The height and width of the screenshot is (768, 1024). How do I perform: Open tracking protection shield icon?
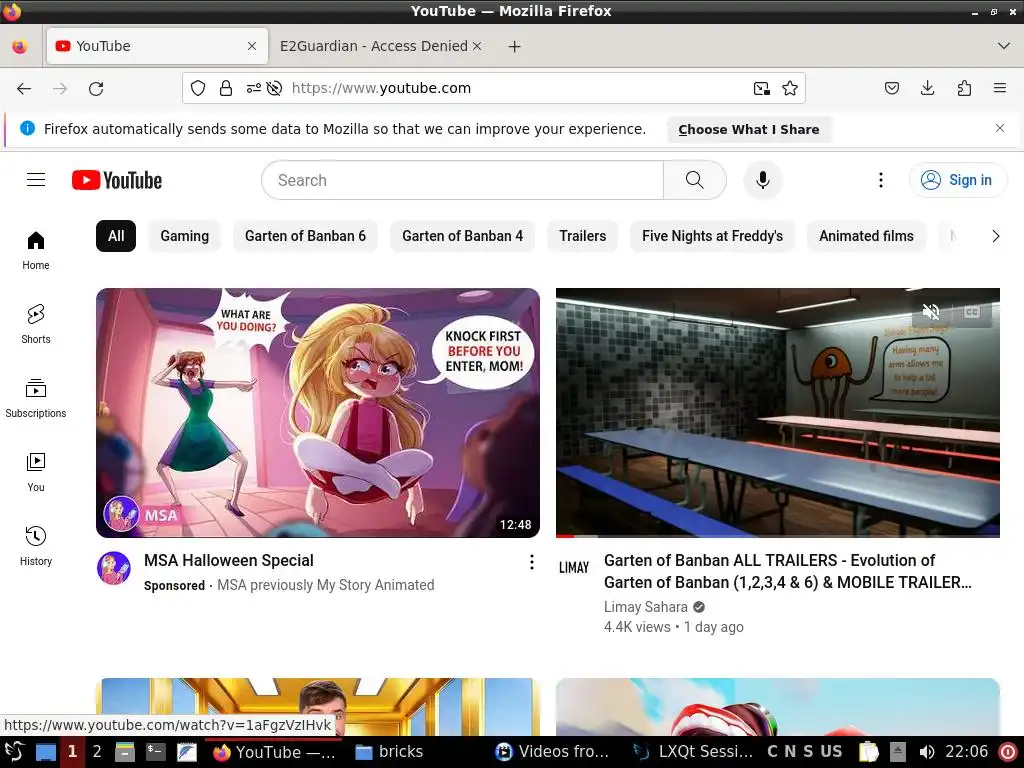pyautogui.click(x=198, y=88)
